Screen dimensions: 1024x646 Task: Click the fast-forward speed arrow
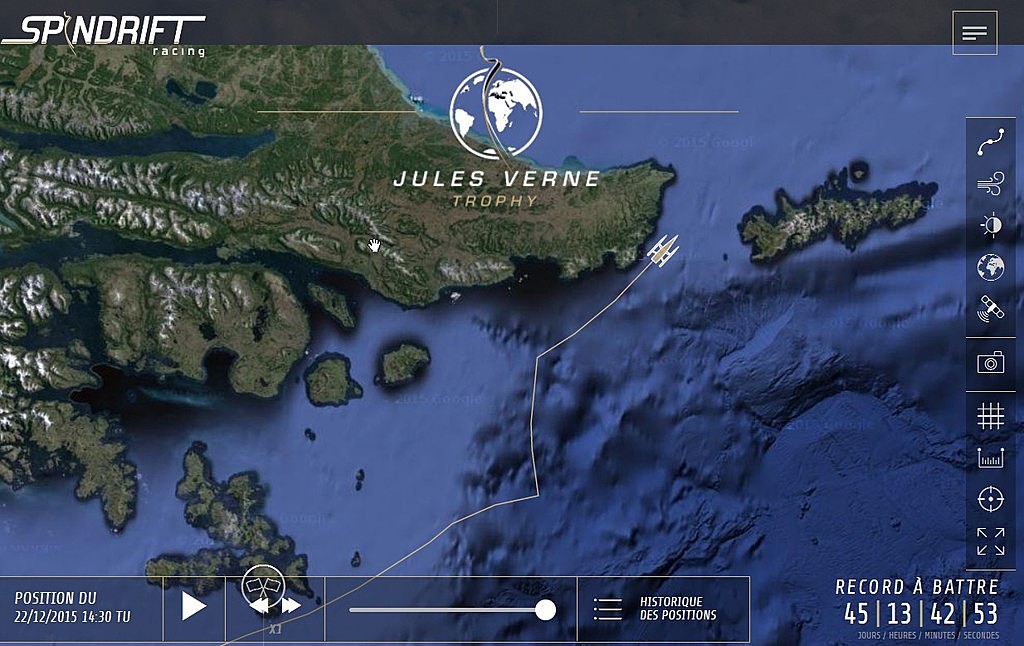[x=291, y=606]
